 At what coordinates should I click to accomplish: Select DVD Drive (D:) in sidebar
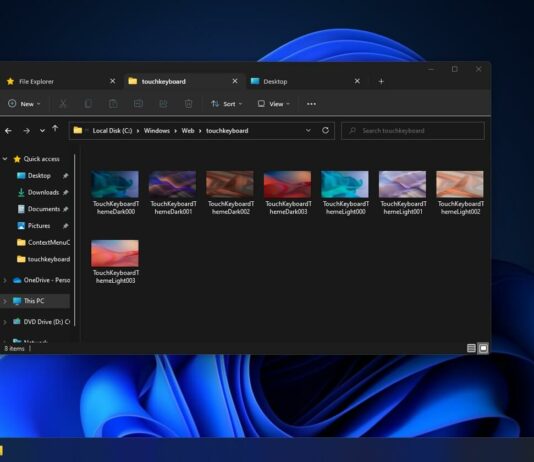click(x=41, y=322)
